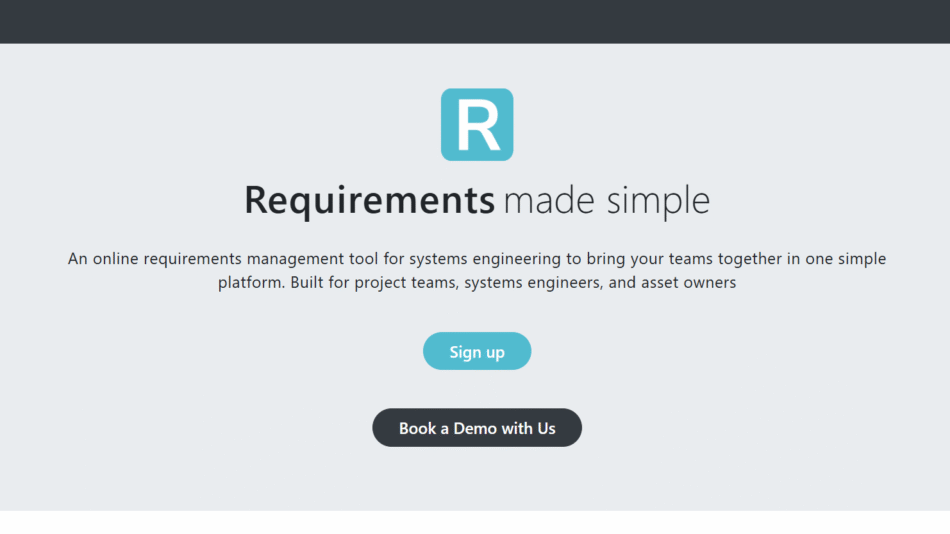
Task: Open Book a Demo with Us
Action: (477, 428)
